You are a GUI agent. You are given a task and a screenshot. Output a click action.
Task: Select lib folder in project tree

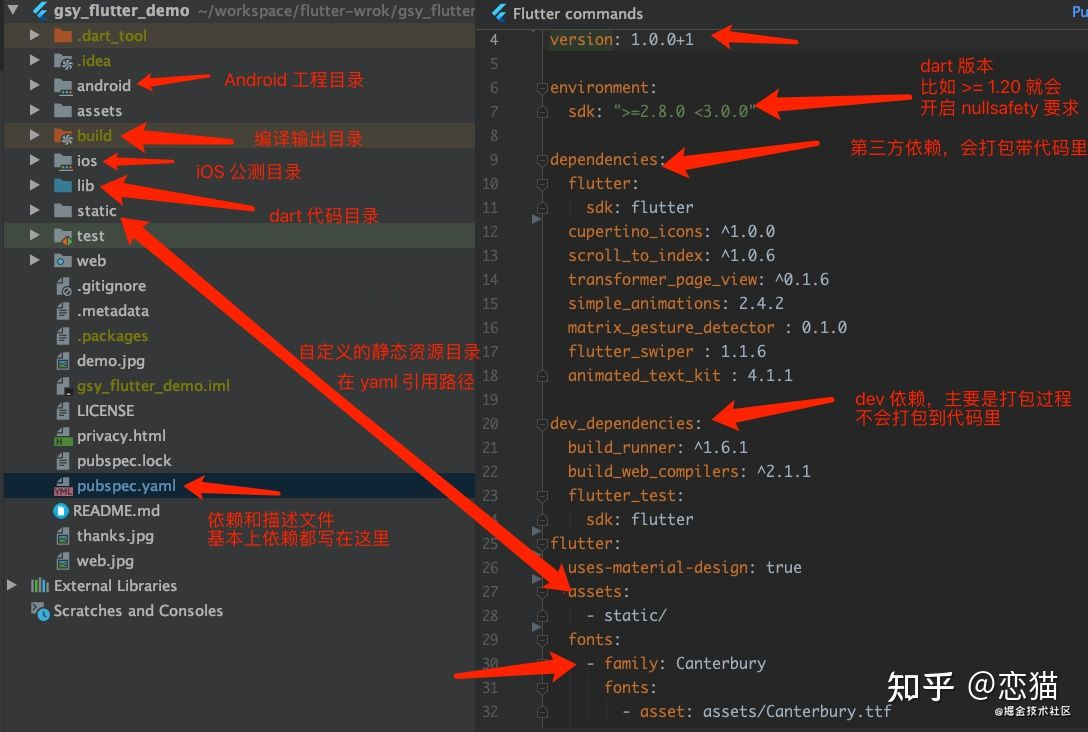pyautogui.click(x=85, y=185)
